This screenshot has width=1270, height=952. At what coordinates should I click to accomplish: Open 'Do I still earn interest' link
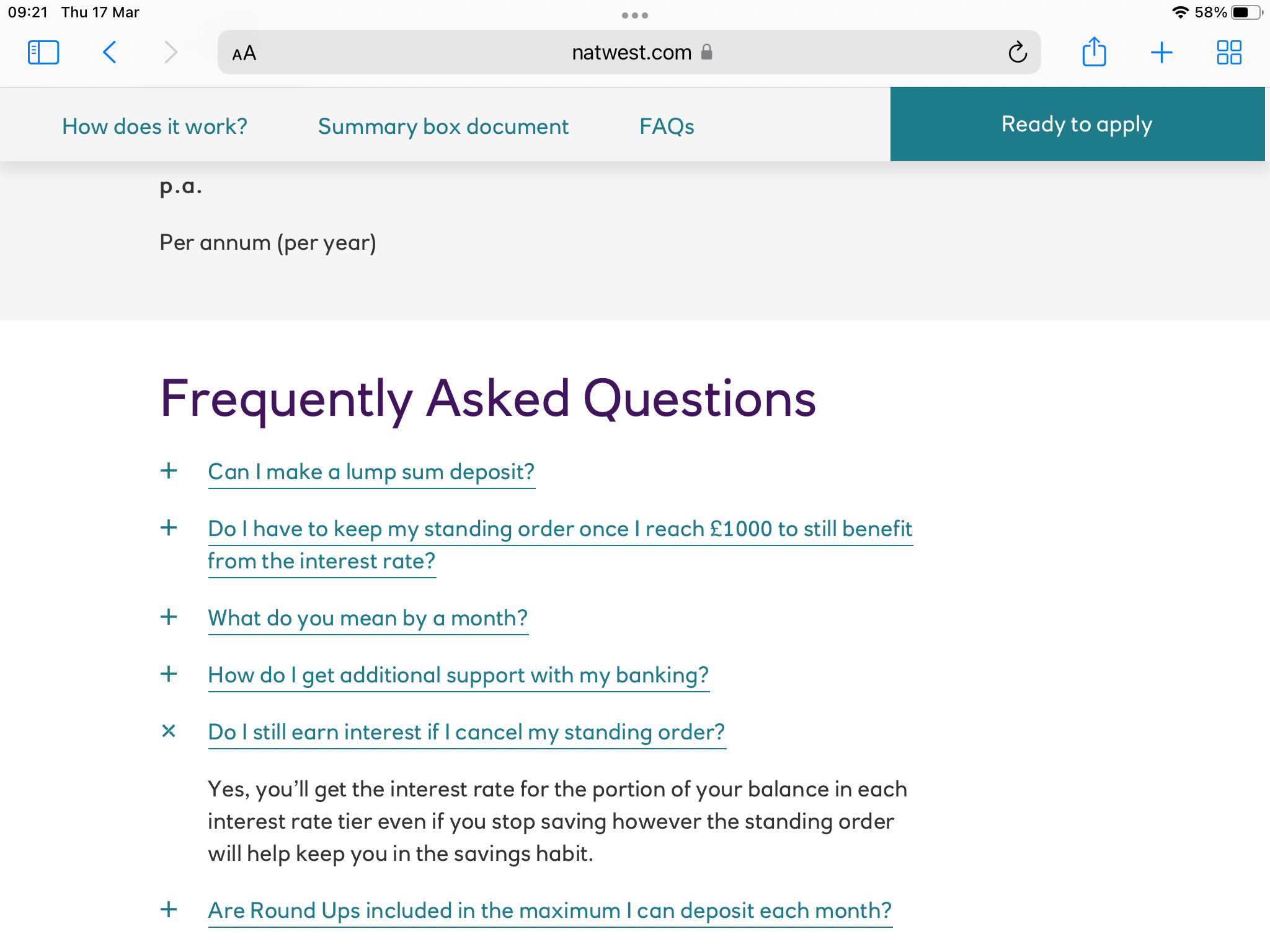tap(466, 733)
